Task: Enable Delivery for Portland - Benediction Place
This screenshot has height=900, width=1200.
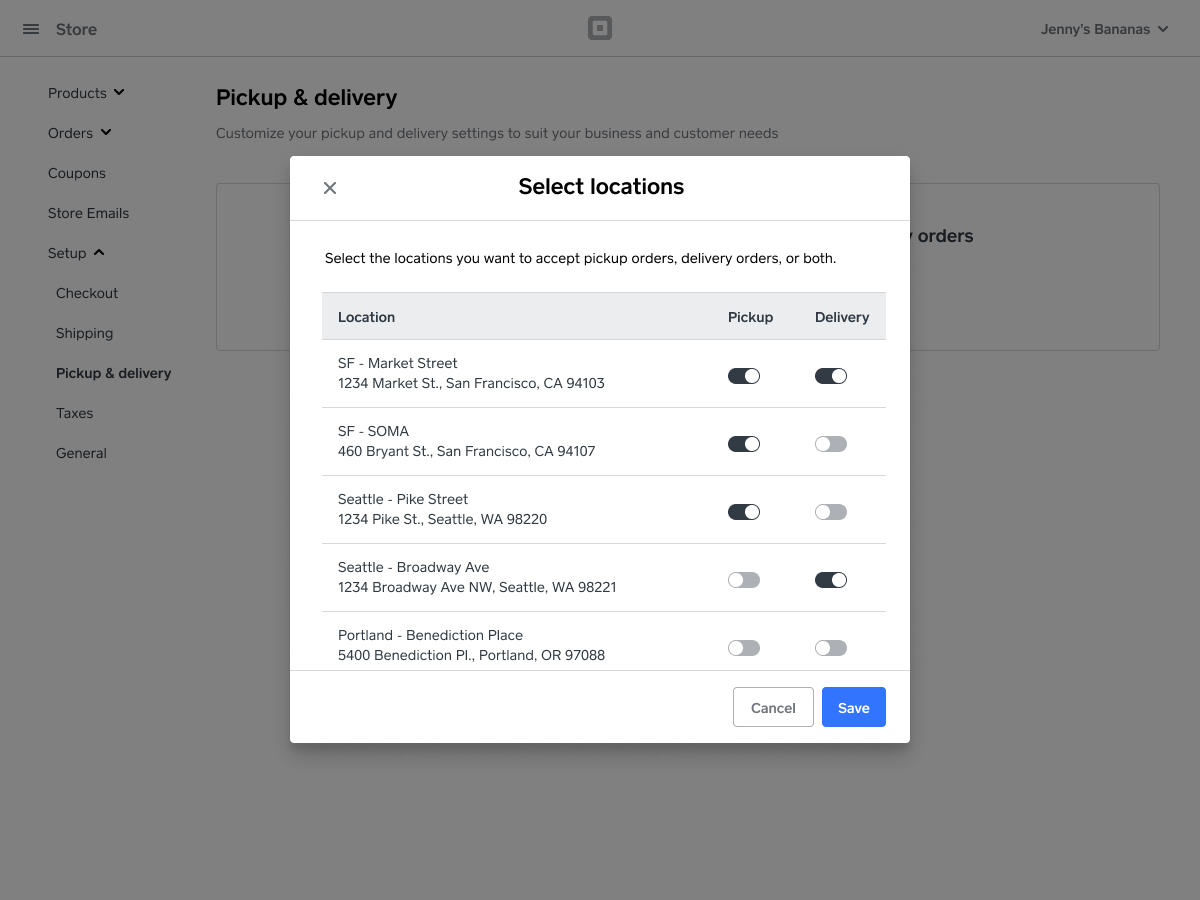Action: pyautogui.click(x=831, y=648)
